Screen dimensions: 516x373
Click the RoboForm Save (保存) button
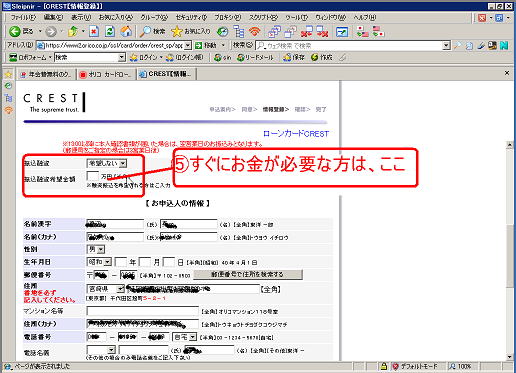click(x=294, y=57)
